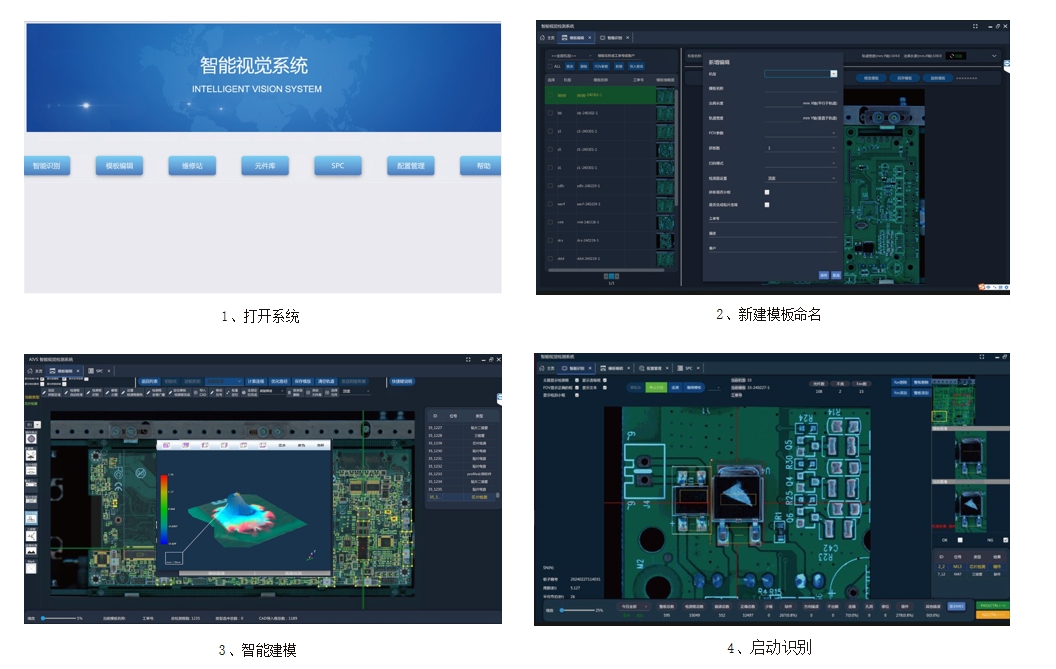Image resolution: width=1056 pixels, height=669 pixels.
Task: Select checkbox of row bb-240302-1
Action: (550, 113)
